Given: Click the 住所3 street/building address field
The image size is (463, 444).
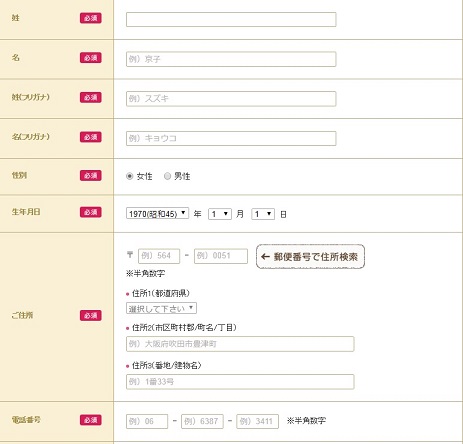Looking at the screenshot, I should click(x=240, y=382).
